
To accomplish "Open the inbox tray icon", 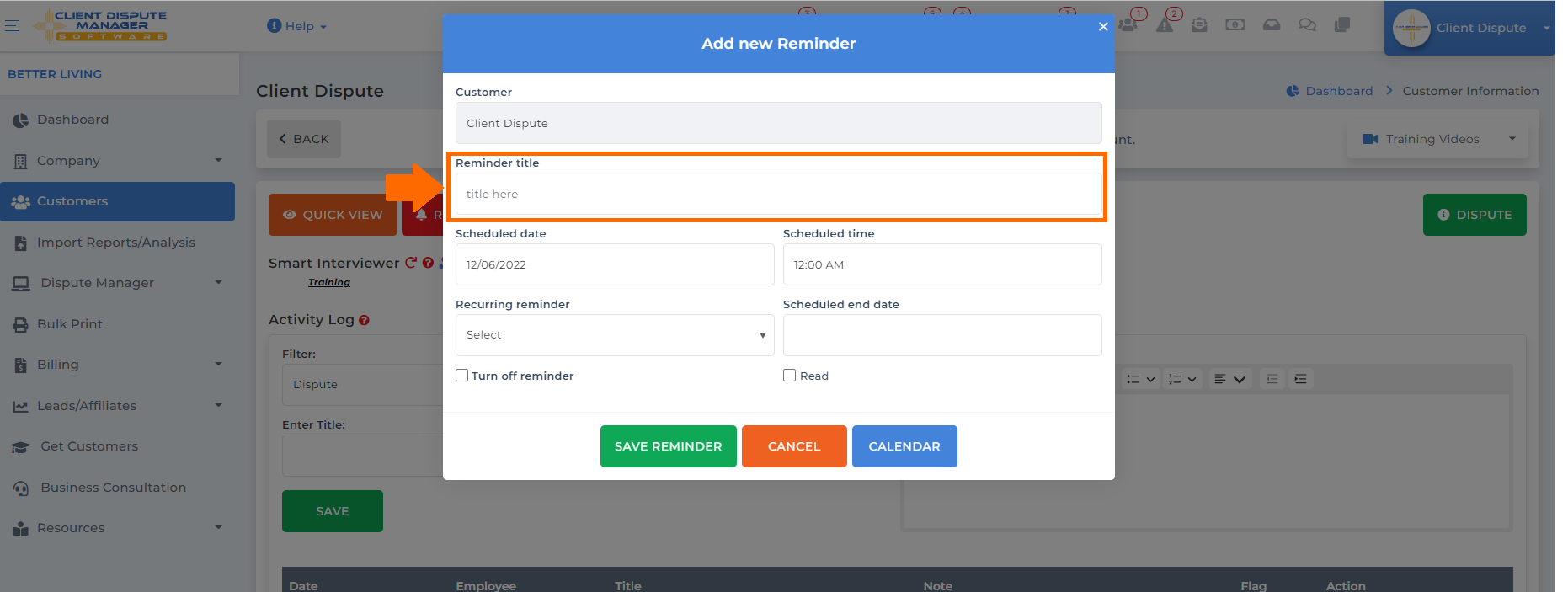I will click(x=1272, y=25).
